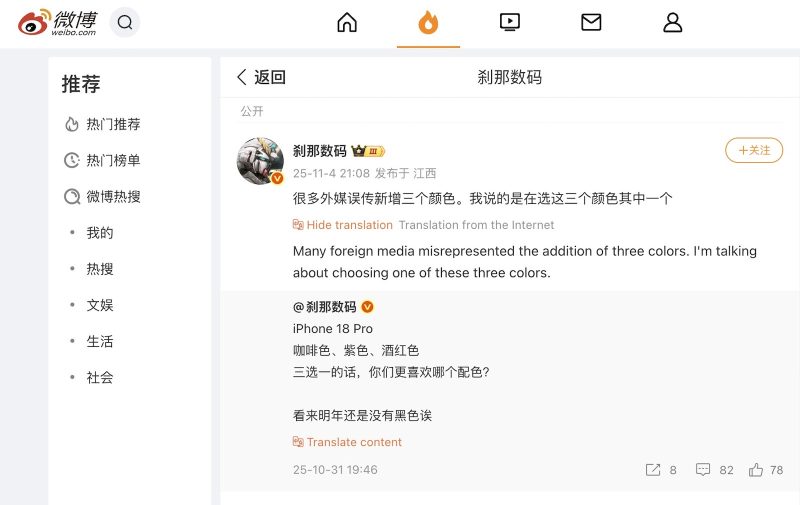Screen dimensions: 800x505
Task: Open 生活 sidebar category
Action: point(99,341)
